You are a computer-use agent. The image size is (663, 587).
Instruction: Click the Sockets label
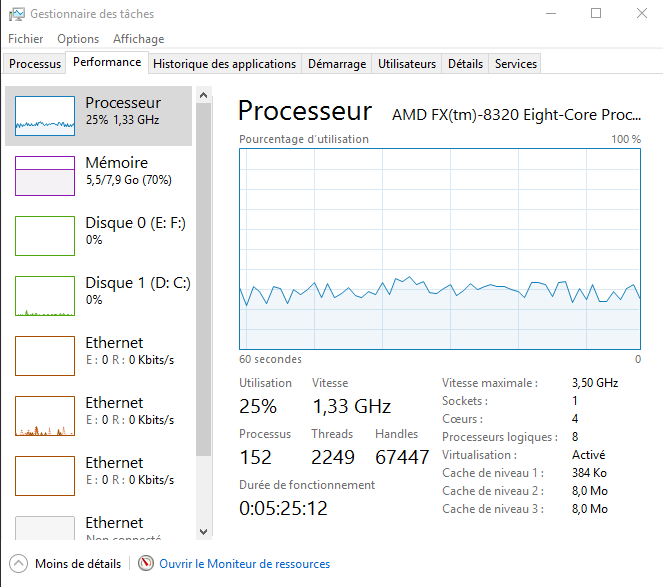coord(465,401)
